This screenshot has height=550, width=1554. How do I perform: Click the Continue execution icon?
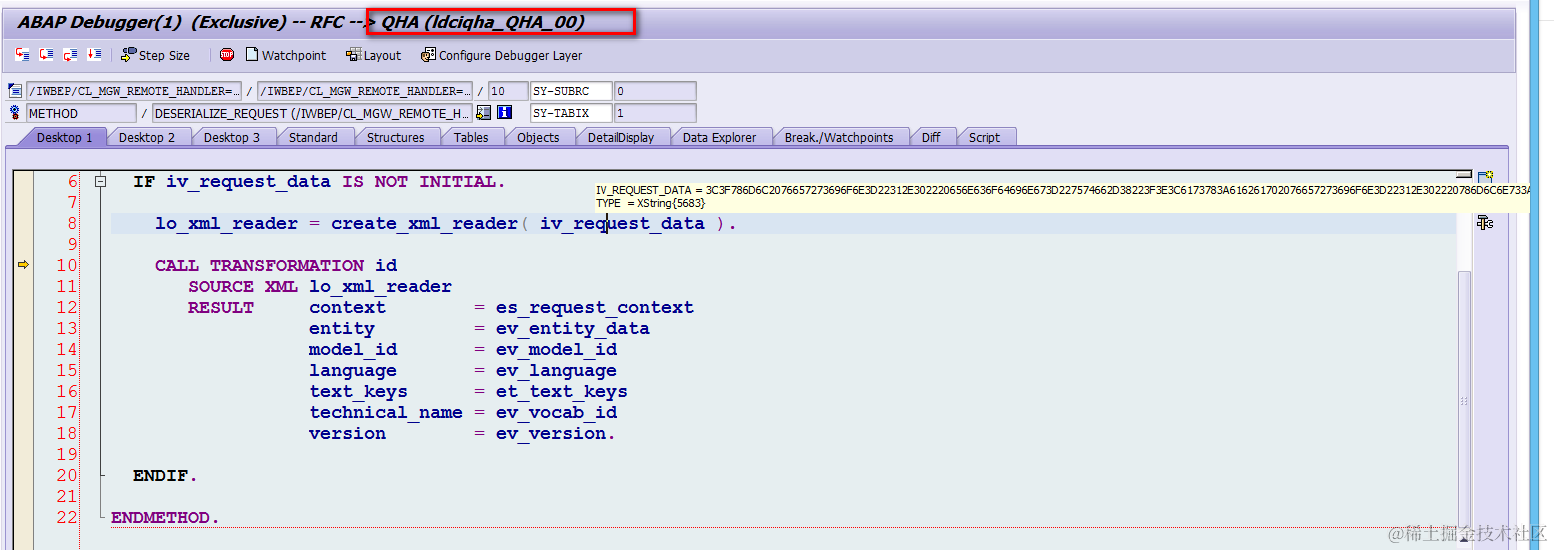(x=94, y=55)
